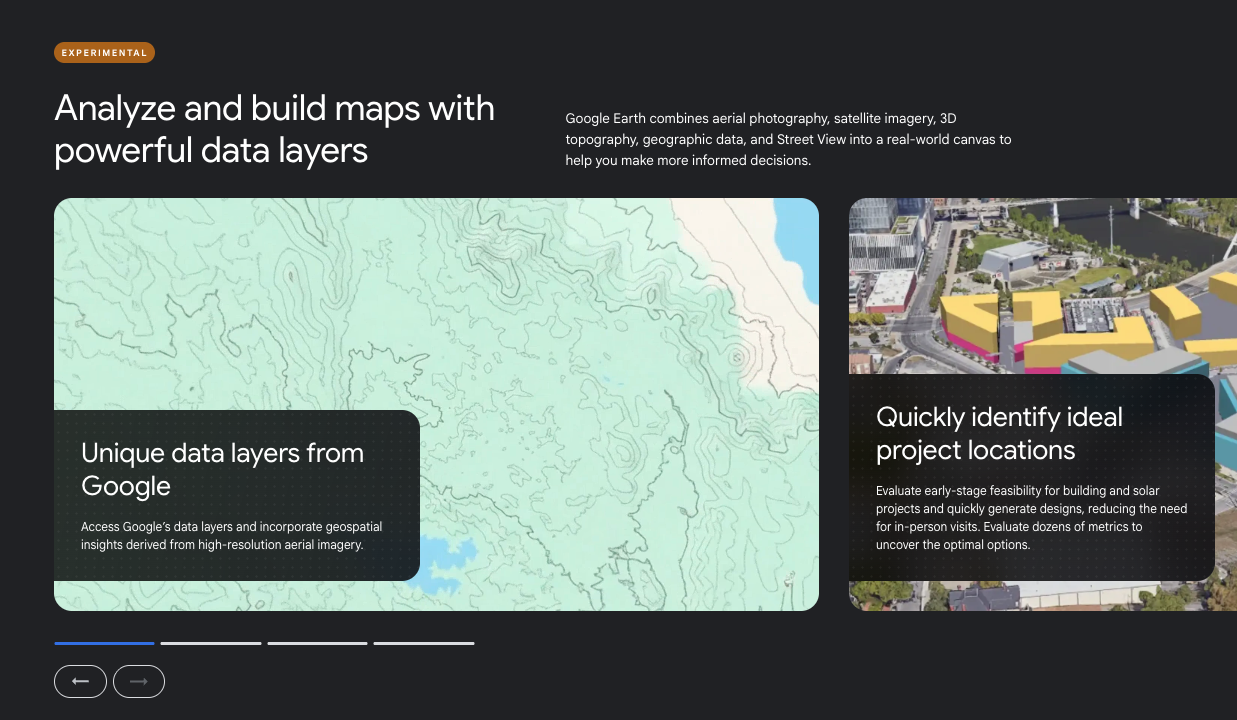Click the previous slide left-arrow button

click(80, 681)
